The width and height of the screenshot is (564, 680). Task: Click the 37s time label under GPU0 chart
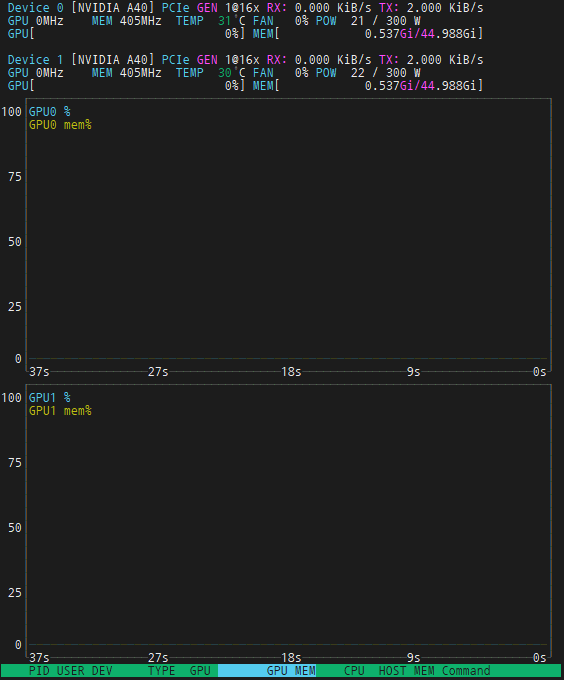(39, 372)
